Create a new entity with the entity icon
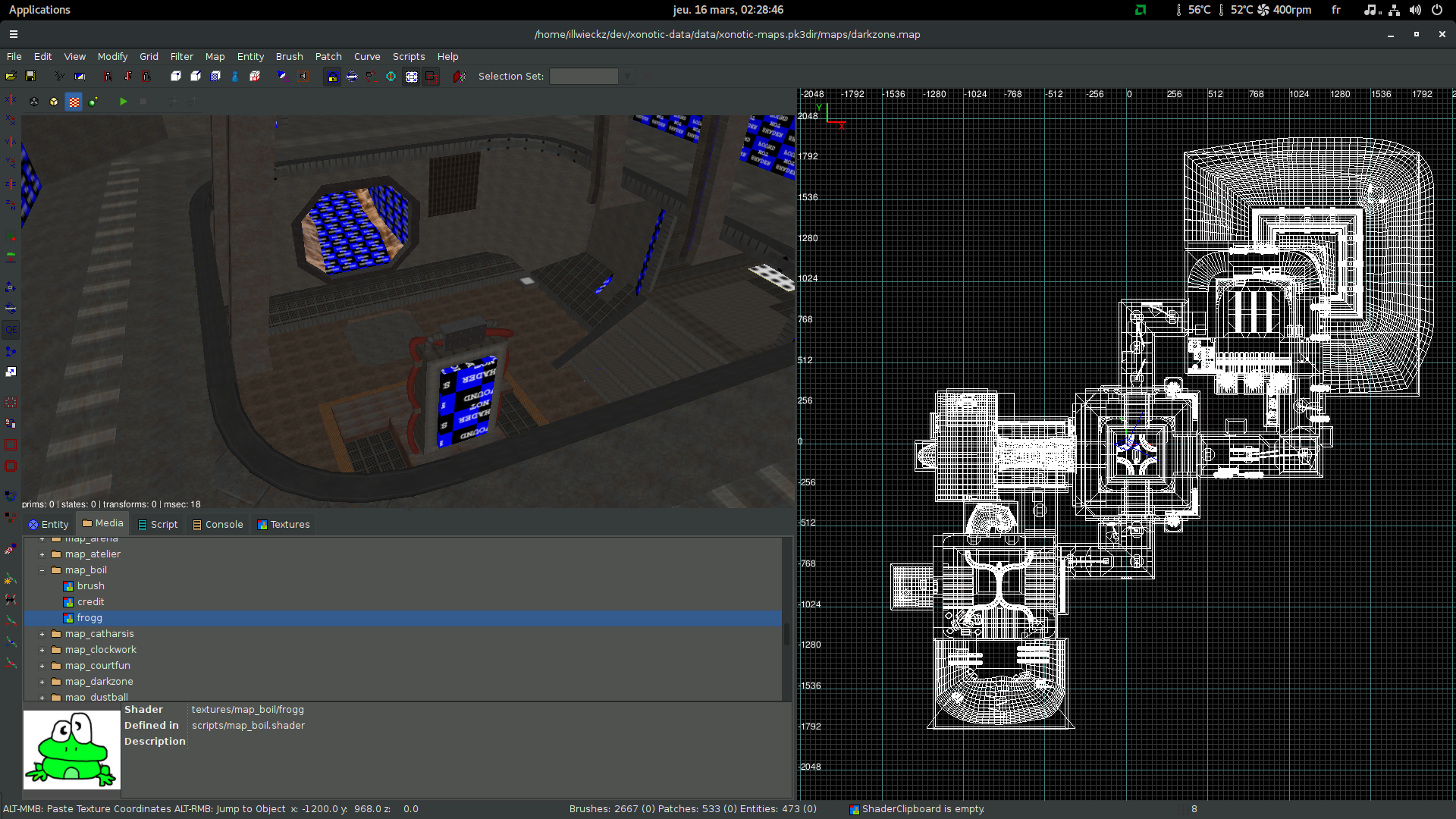Screen dimensions: 1456x819 point(236,76)
